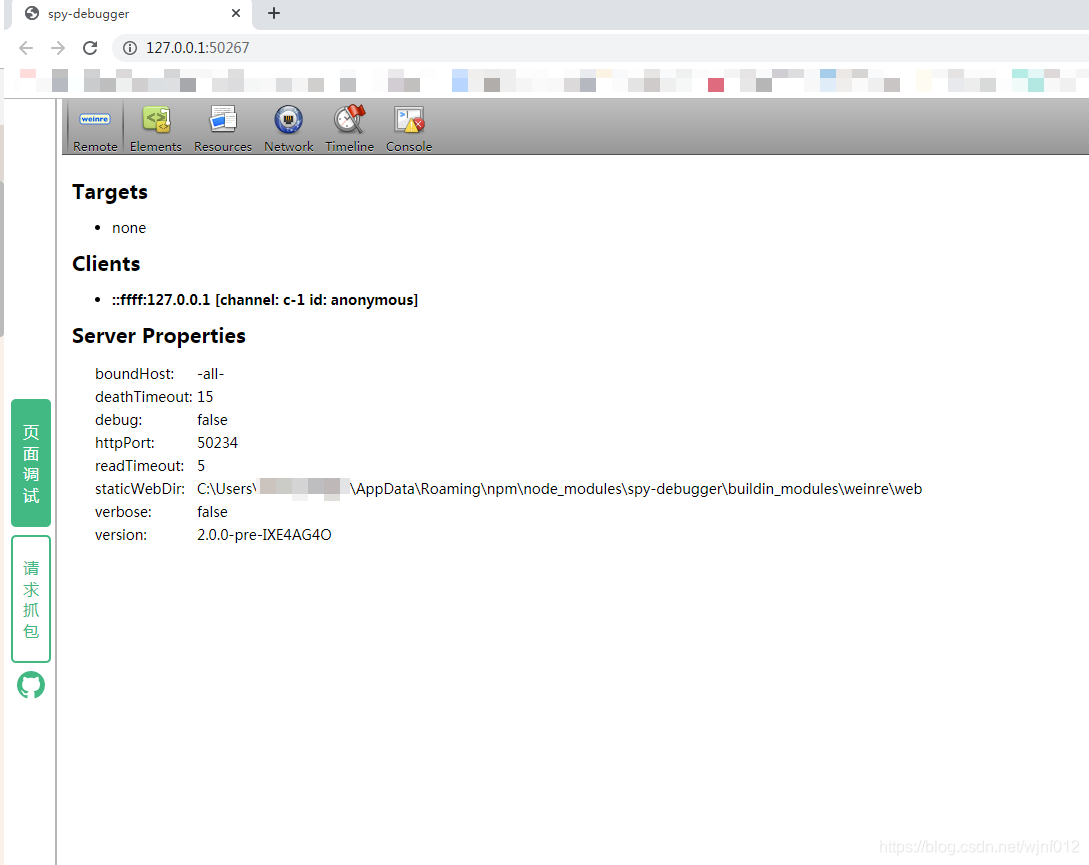Open the Console panel

(x=409, y=128)
